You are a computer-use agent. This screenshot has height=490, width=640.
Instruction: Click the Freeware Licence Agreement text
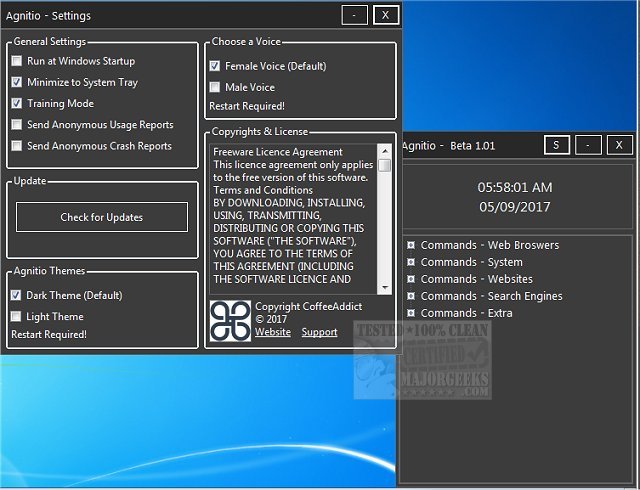[x=278, y=152]
